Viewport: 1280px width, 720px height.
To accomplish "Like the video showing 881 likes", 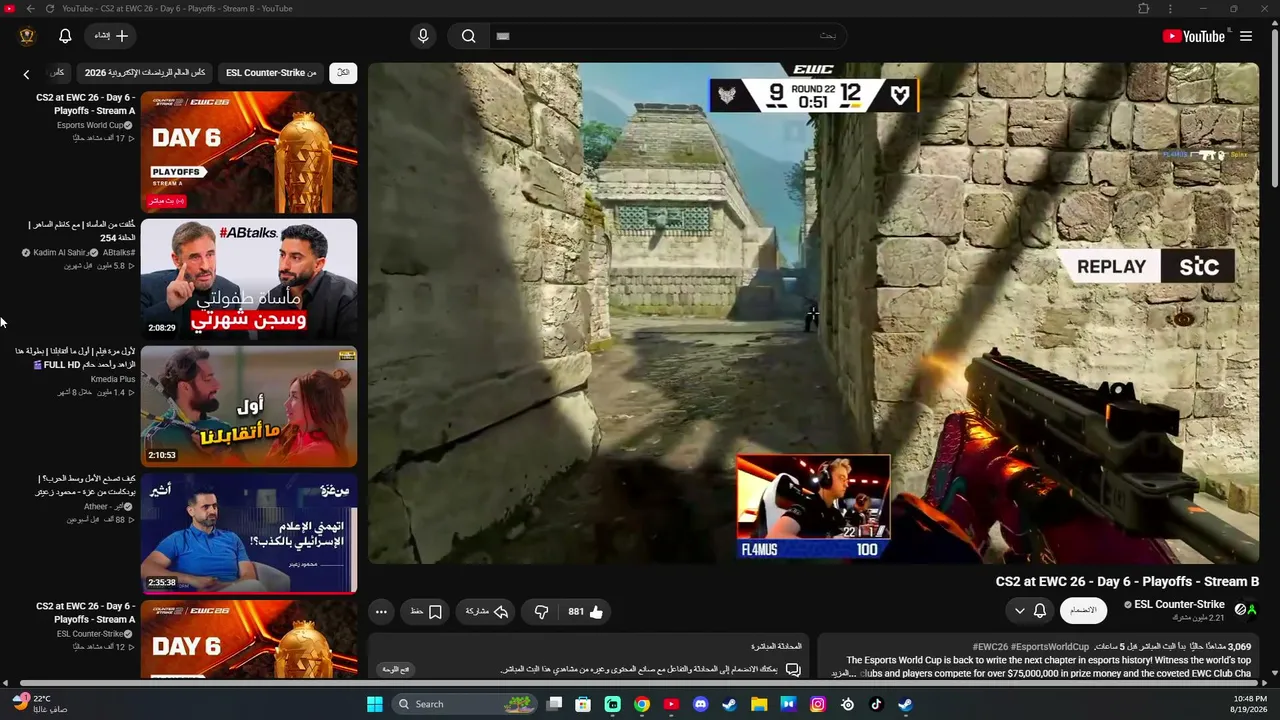I will 586,612.
